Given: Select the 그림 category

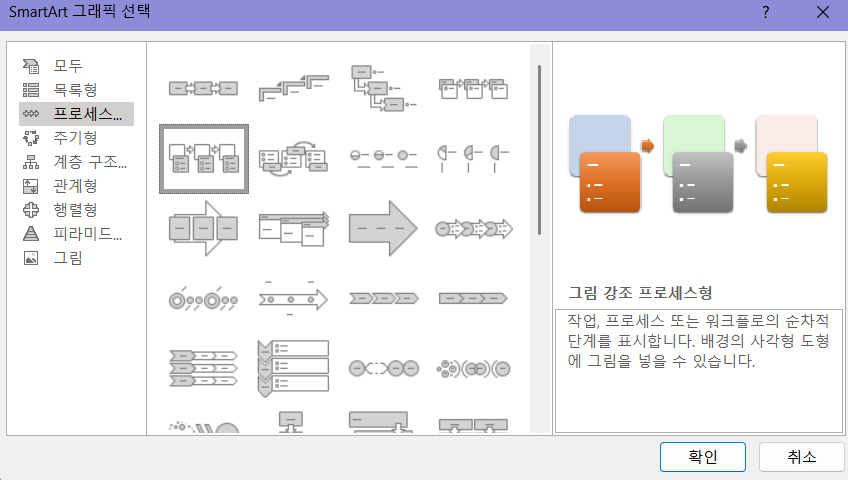Looking at the screenshot, I should pyautogui.click(x=76, y=258).
